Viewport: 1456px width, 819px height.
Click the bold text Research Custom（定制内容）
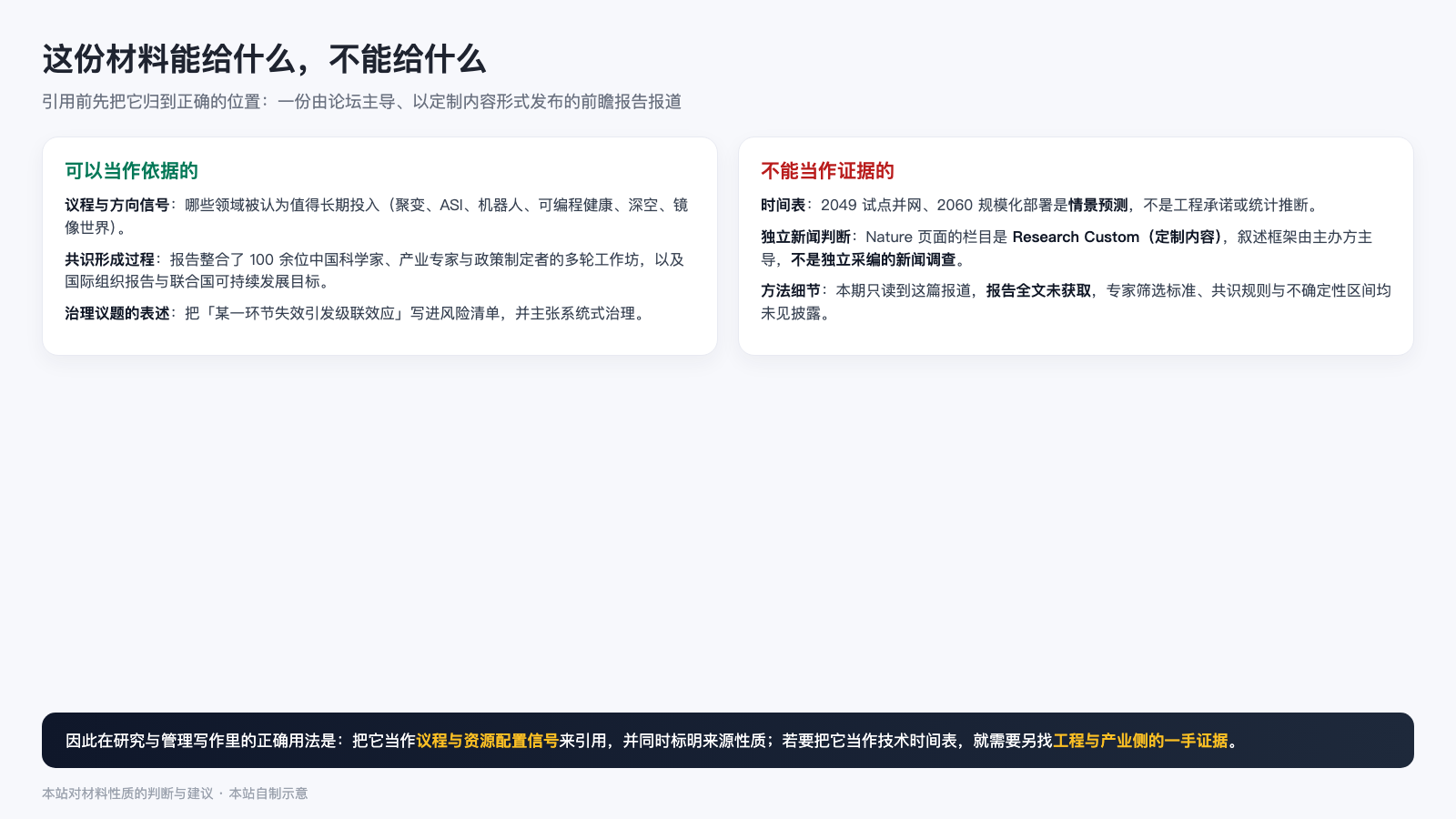click(1117, 237)
